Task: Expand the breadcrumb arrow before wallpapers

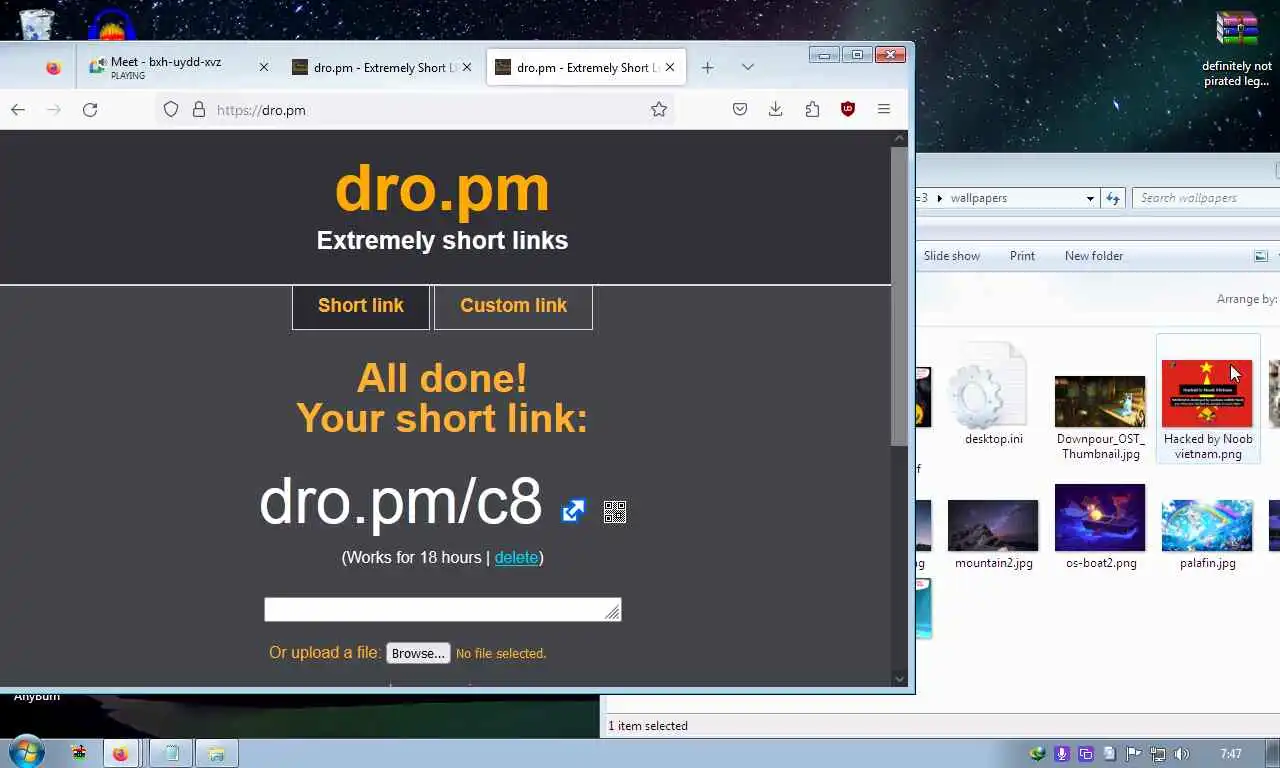Action: [x=940, y=198]
